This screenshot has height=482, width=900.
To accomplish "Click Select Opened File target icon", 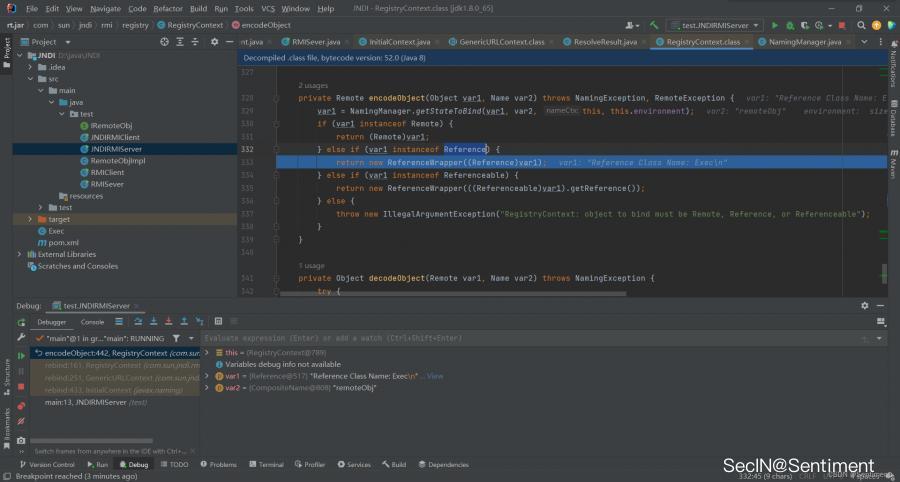I will coord(165,42).
